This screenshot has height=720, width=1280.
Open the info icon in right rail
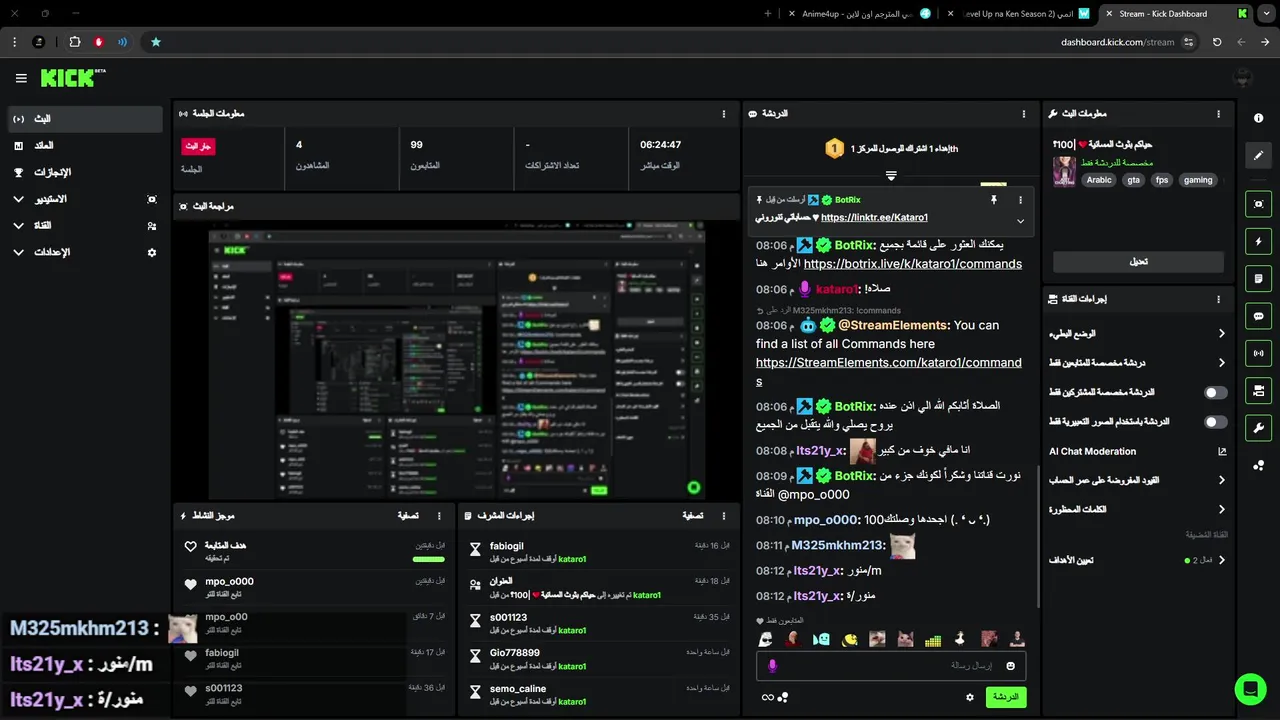tap(1258, 118)
